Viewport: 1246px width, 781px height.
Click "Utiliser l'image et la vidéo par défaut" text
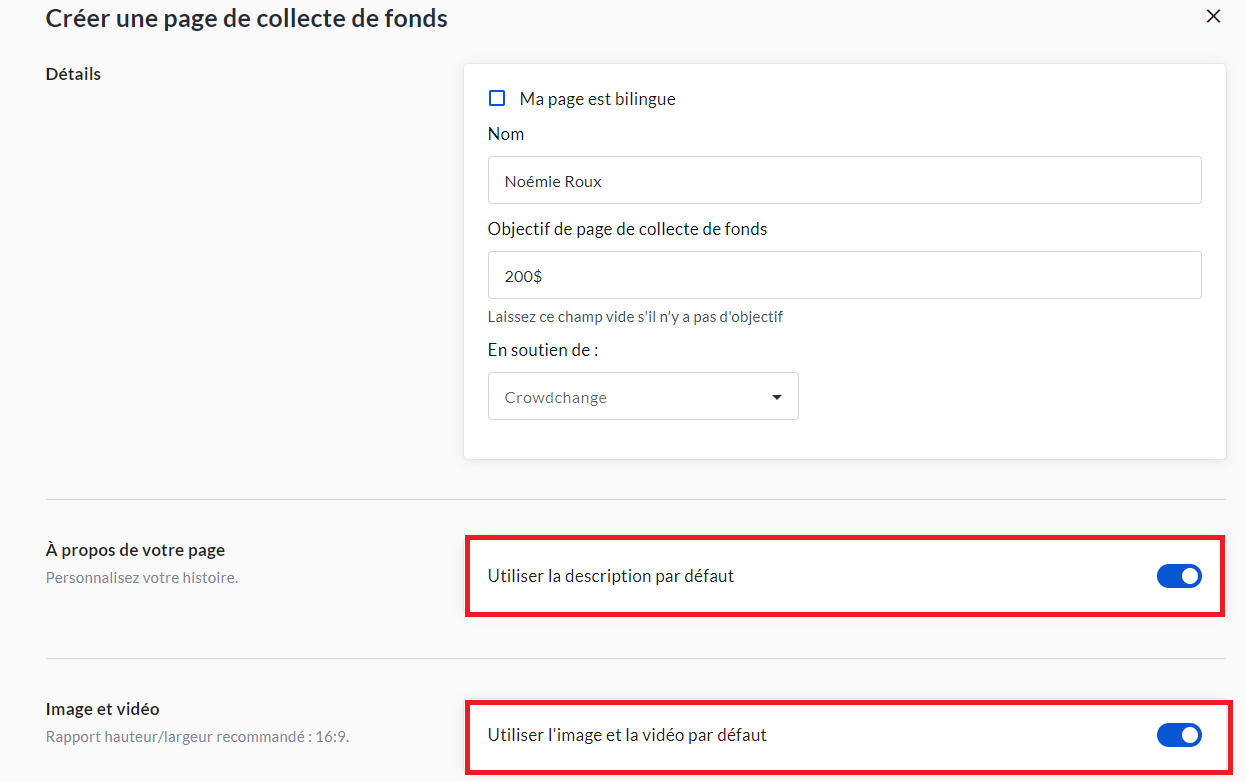coord(627,735)
